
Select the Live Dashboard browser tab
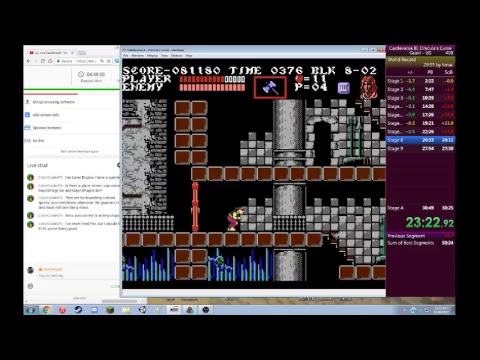coord(52,53)
